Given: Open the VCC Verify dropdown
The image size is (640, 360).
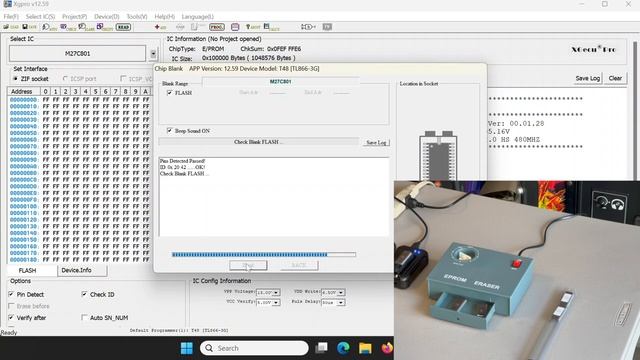Looking at the screenshot, I should click(276, 302).
